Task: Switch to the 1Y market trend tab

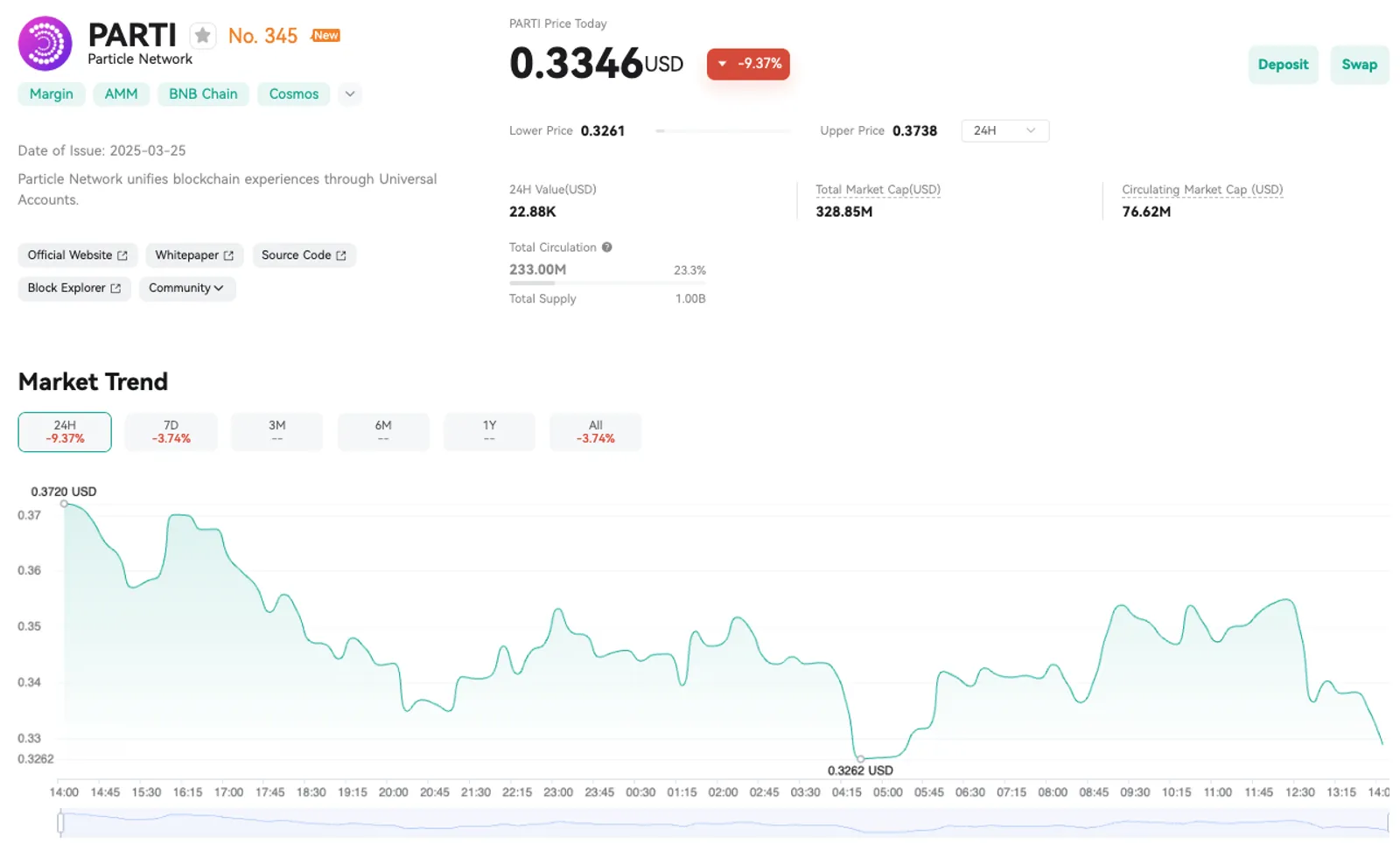Action: [489, 432]
